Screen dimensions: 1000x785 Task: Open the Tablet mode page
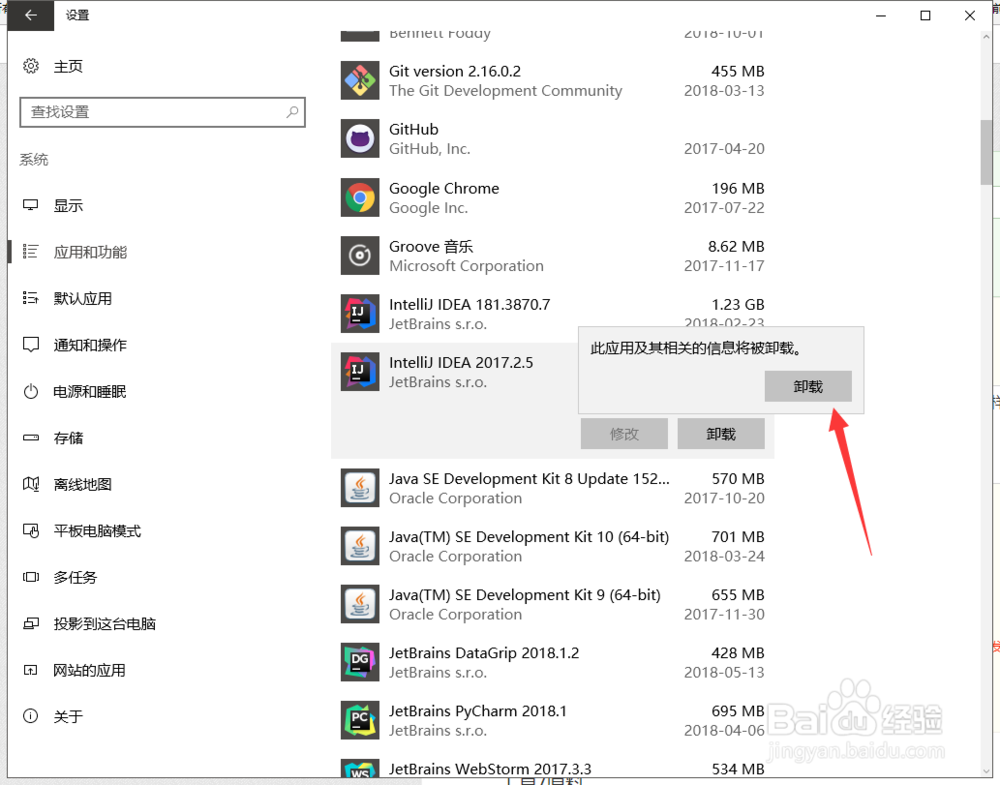(97, 531)
